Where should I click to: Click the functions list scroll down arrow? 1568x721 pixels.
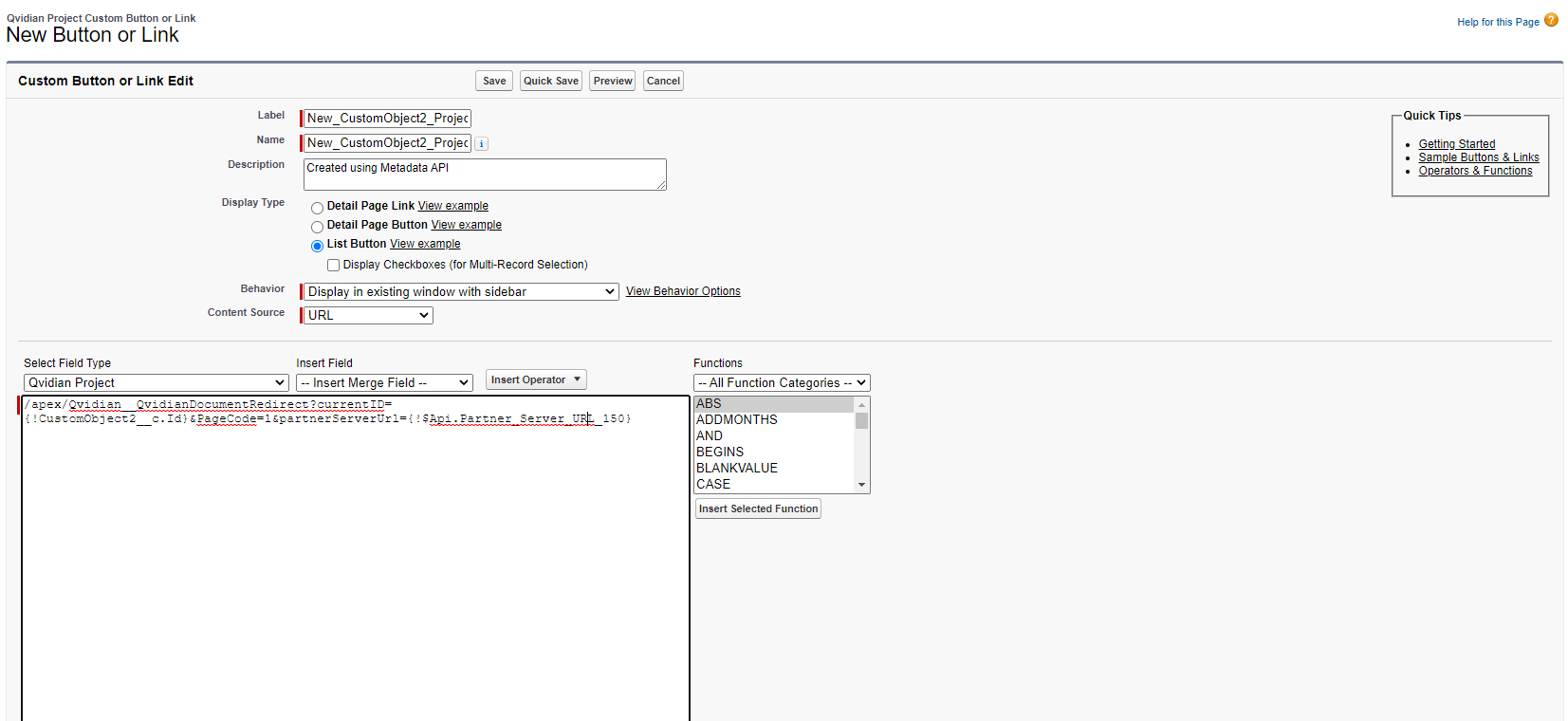click(861, 485)
